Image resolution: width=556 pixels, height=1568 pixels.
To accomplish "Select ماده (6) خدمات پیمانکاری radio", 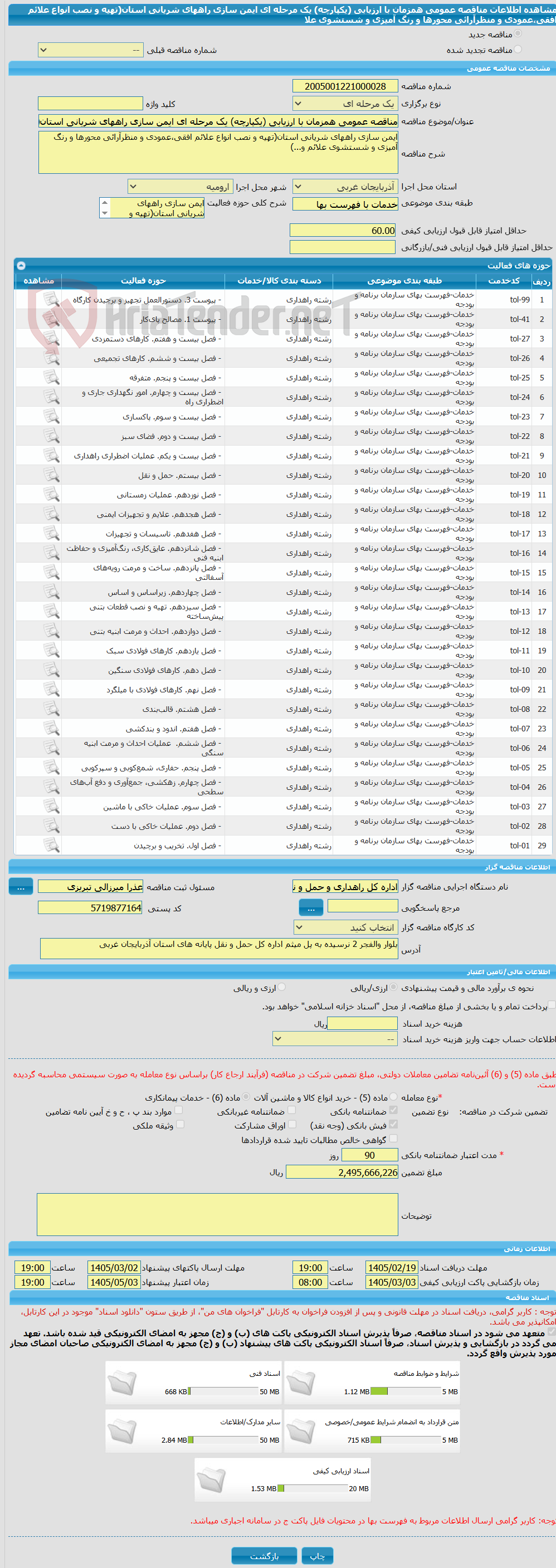I will point(246,1096).
